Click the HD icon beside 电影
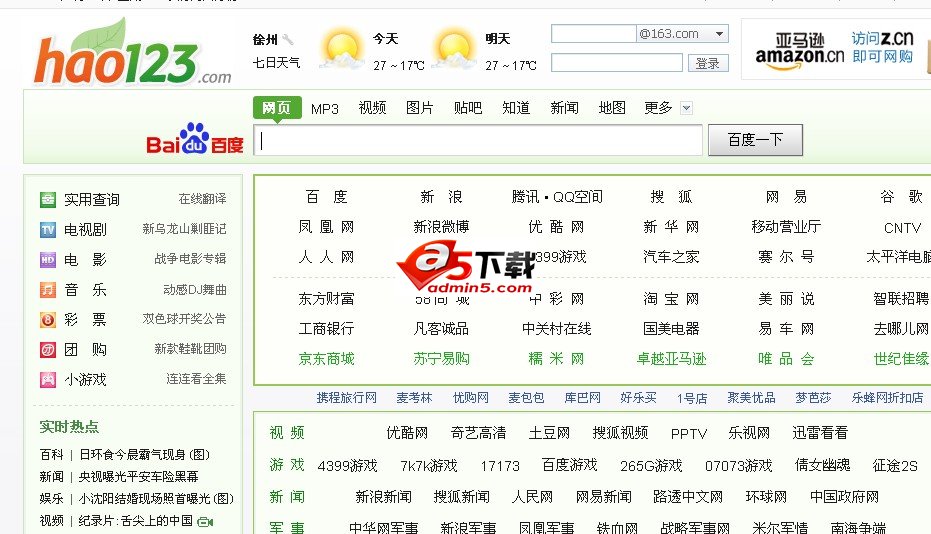This screenshot has width=931, height=534. [x=48, y=260]
